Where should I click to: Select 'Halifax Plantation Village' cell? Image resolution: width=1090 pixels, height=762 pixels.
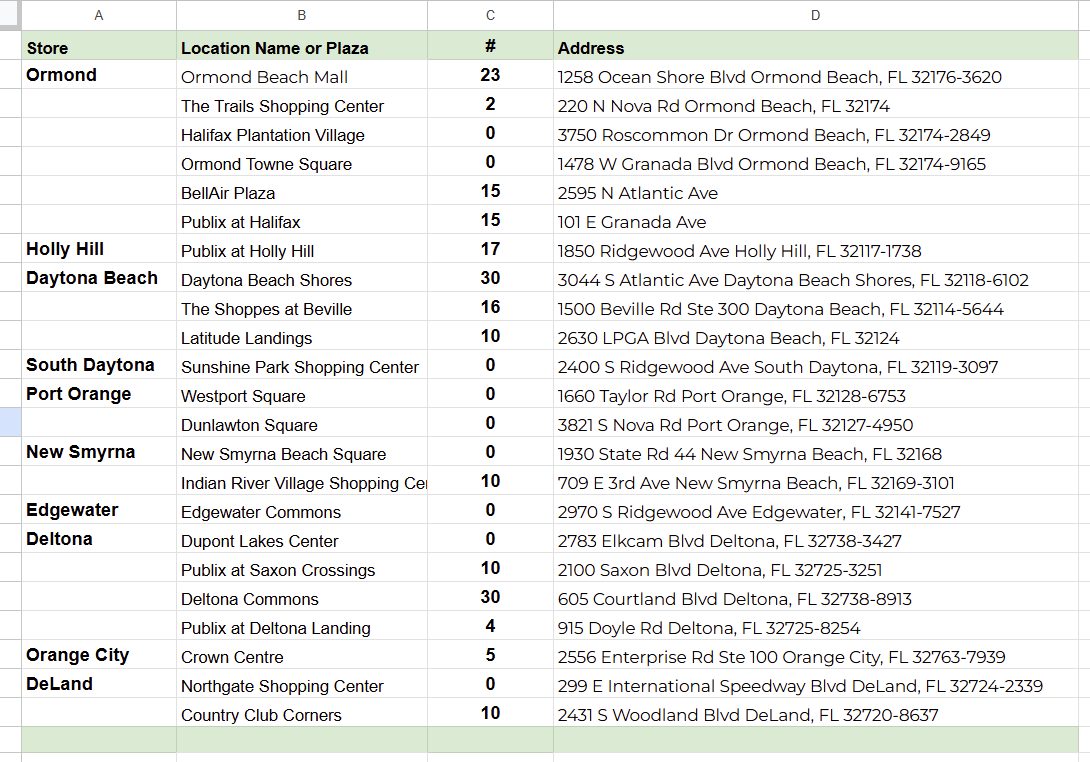[302, 133]
